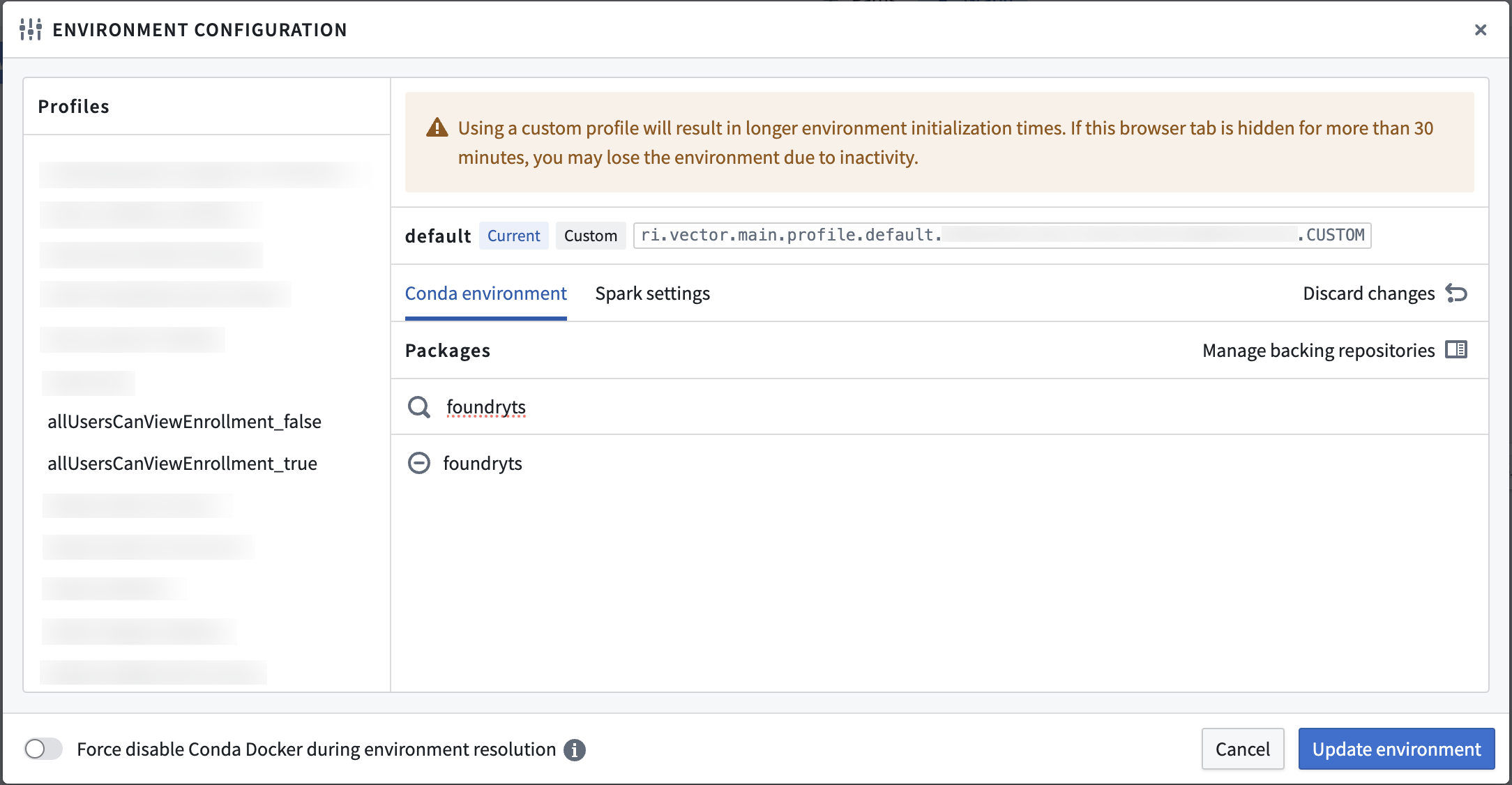The height and width of the screenshot is (785, 1512).
Task: Focus the package search field containing foundryts
Action: point(939,407)
